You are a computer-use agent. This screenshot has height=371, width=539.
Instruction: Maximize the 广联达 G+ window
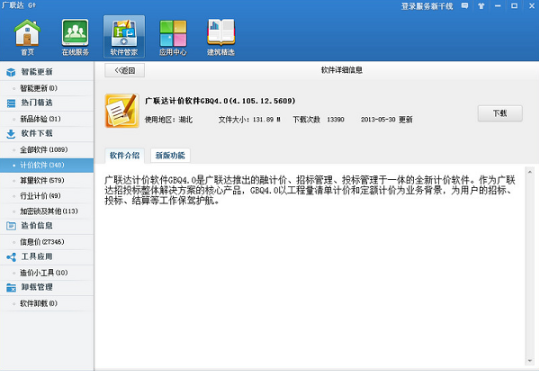click(x=514, y=6)
